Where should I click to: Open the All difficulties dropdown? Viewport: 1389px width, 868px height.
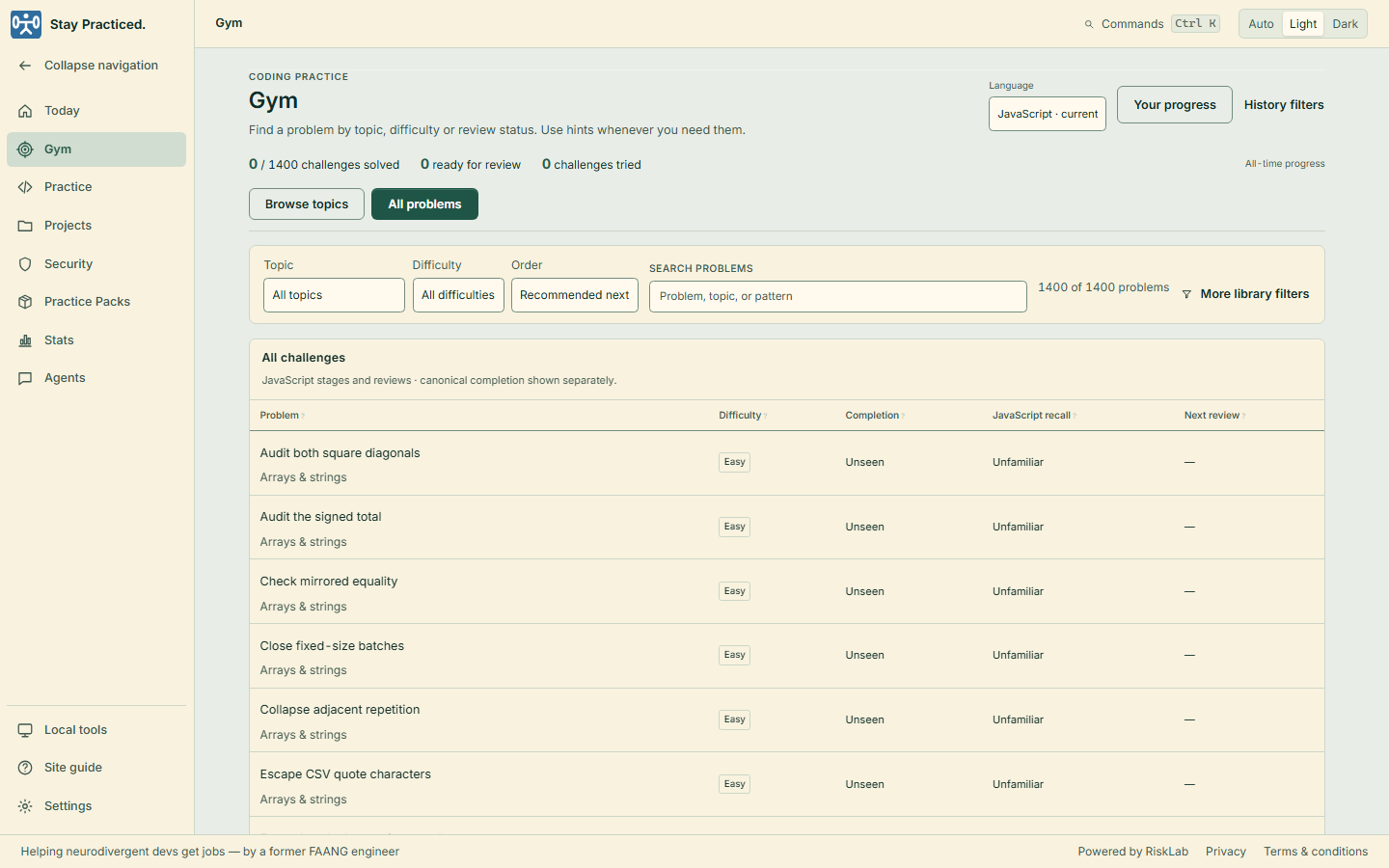pos(458,295)
